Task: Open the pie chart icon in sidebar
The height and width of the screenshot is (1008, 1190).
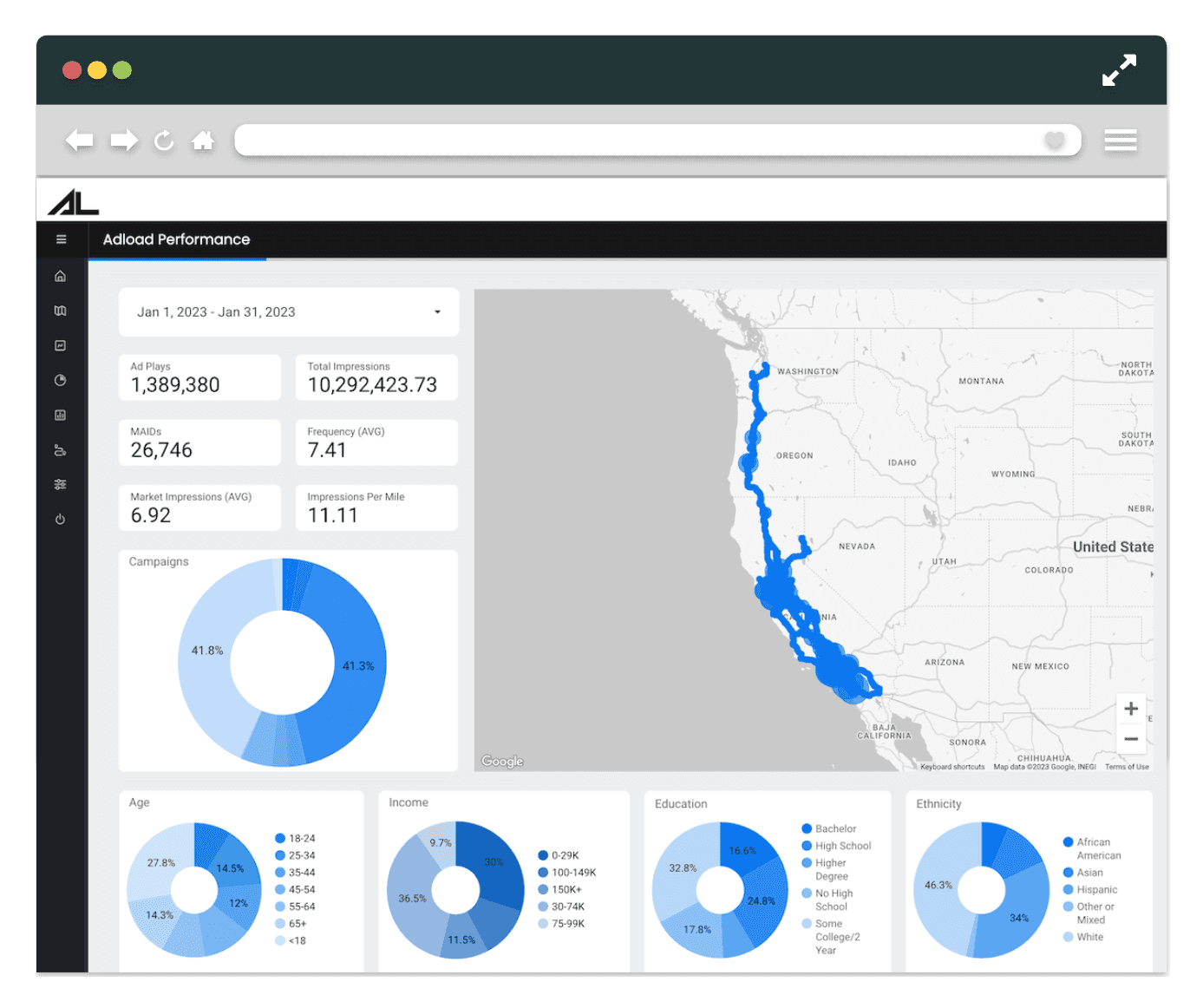Action: [60, 380]
